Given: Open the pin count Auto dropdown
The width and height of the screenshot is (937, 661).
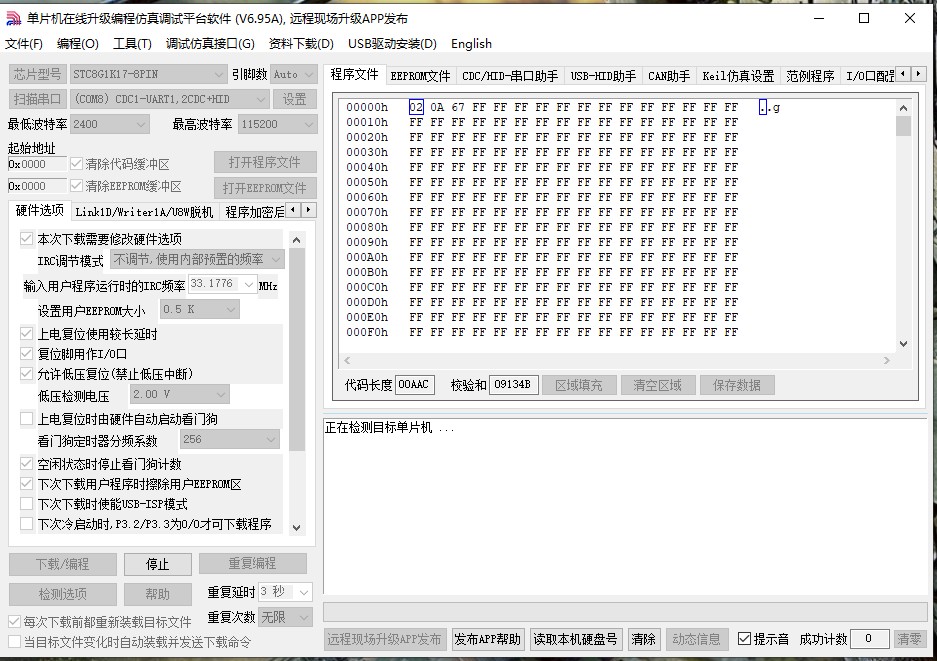Looking at the screenshot, I should (293, 74).
